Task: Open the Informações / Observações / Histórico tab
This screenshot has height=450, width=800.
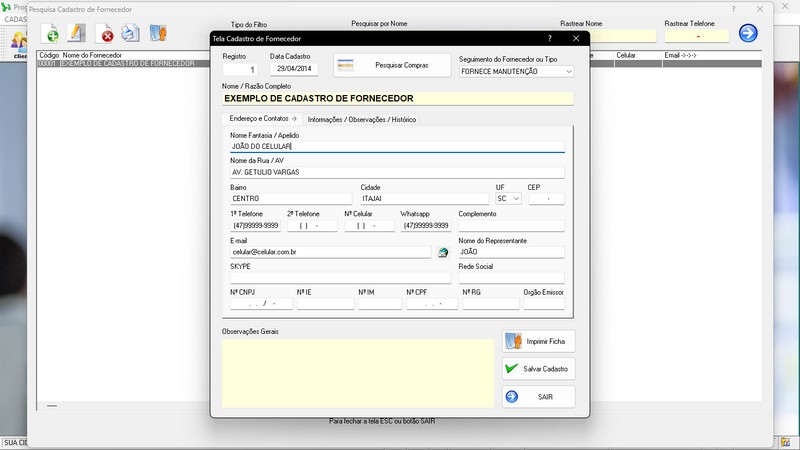Action: pos(362,119)
